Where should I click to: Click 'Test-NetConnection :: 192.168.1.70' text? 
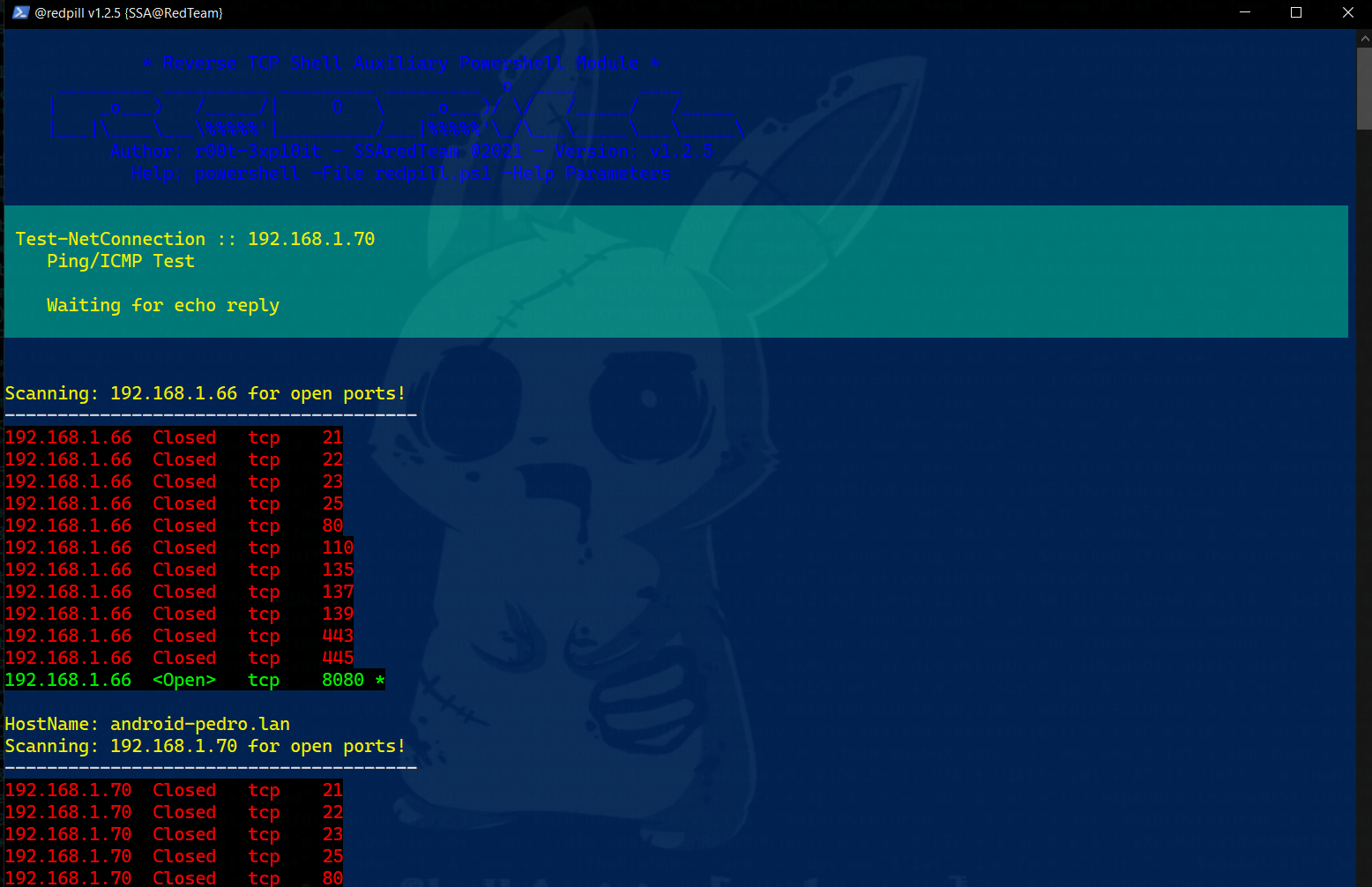pyautogui.click(x=195, y=239)
